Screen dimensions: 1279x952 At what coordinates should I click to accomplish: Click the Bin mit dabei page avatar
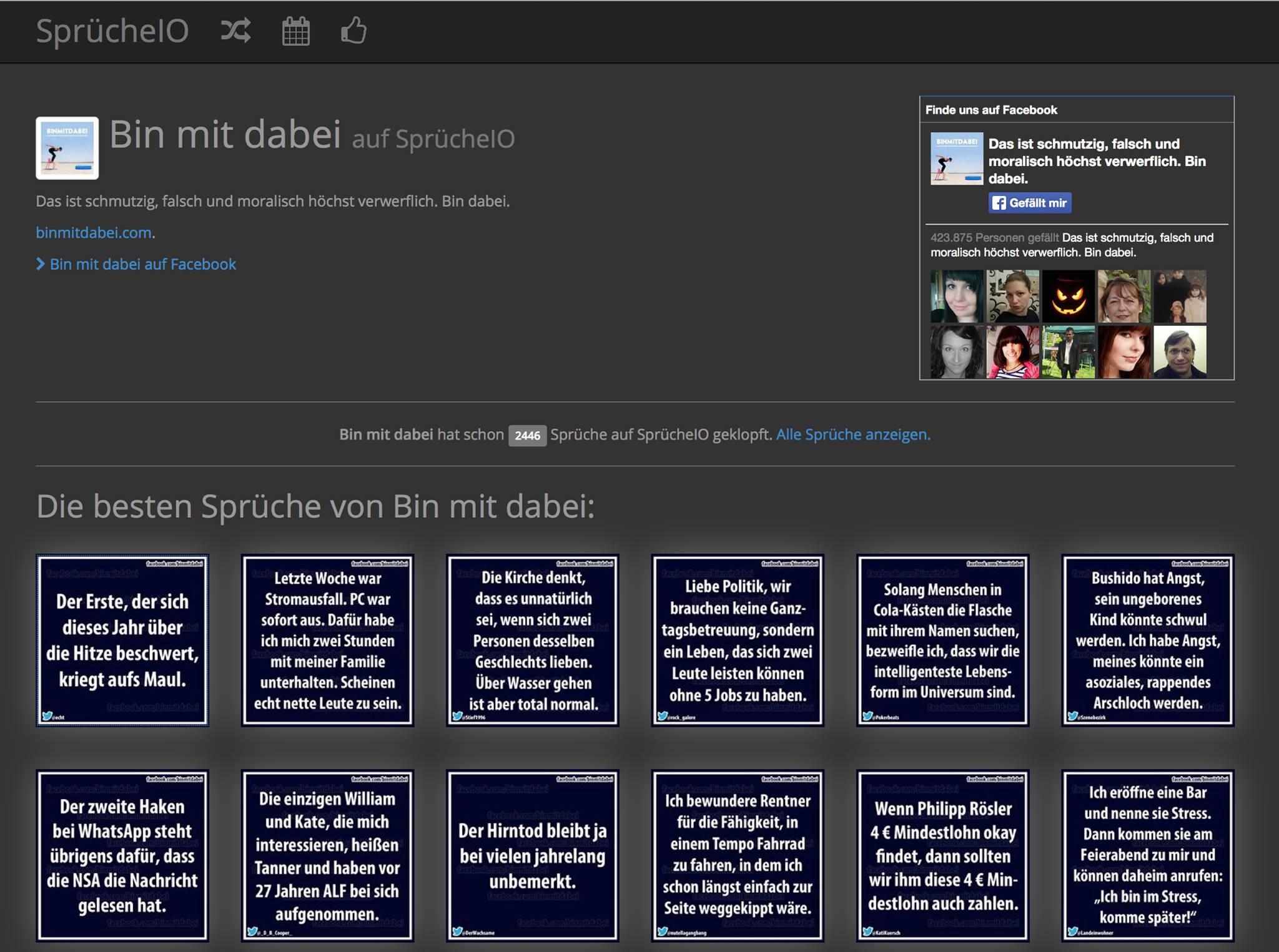(x=67, y=148)
